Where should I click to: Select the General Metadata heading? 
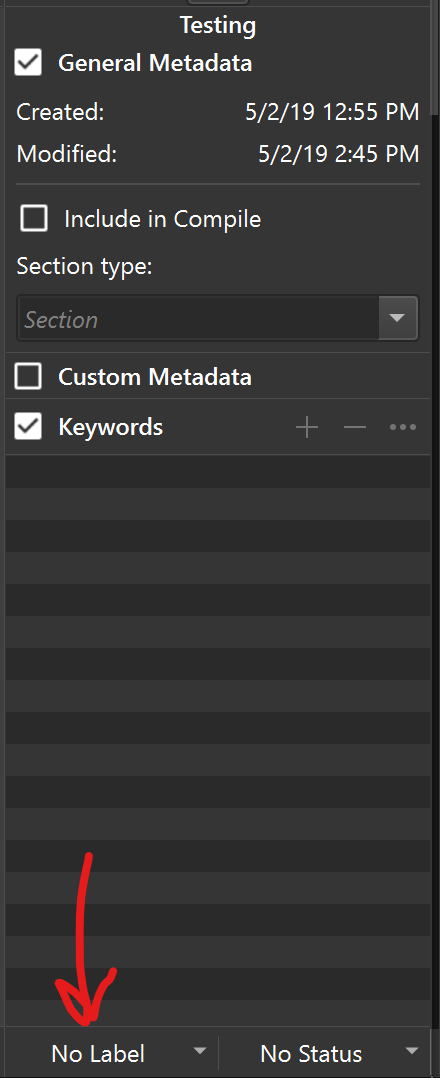[x=155, y=63]
